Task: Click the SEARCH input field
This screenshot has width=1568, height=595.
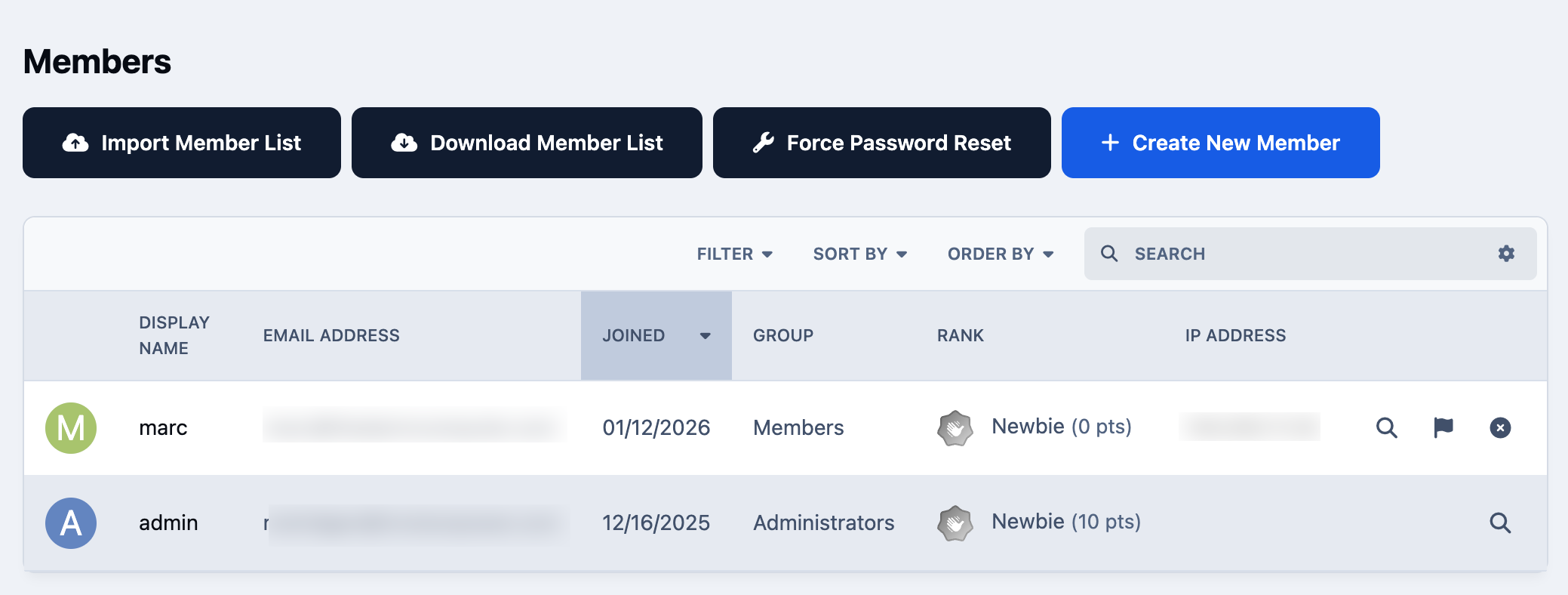Action: 1310,254
